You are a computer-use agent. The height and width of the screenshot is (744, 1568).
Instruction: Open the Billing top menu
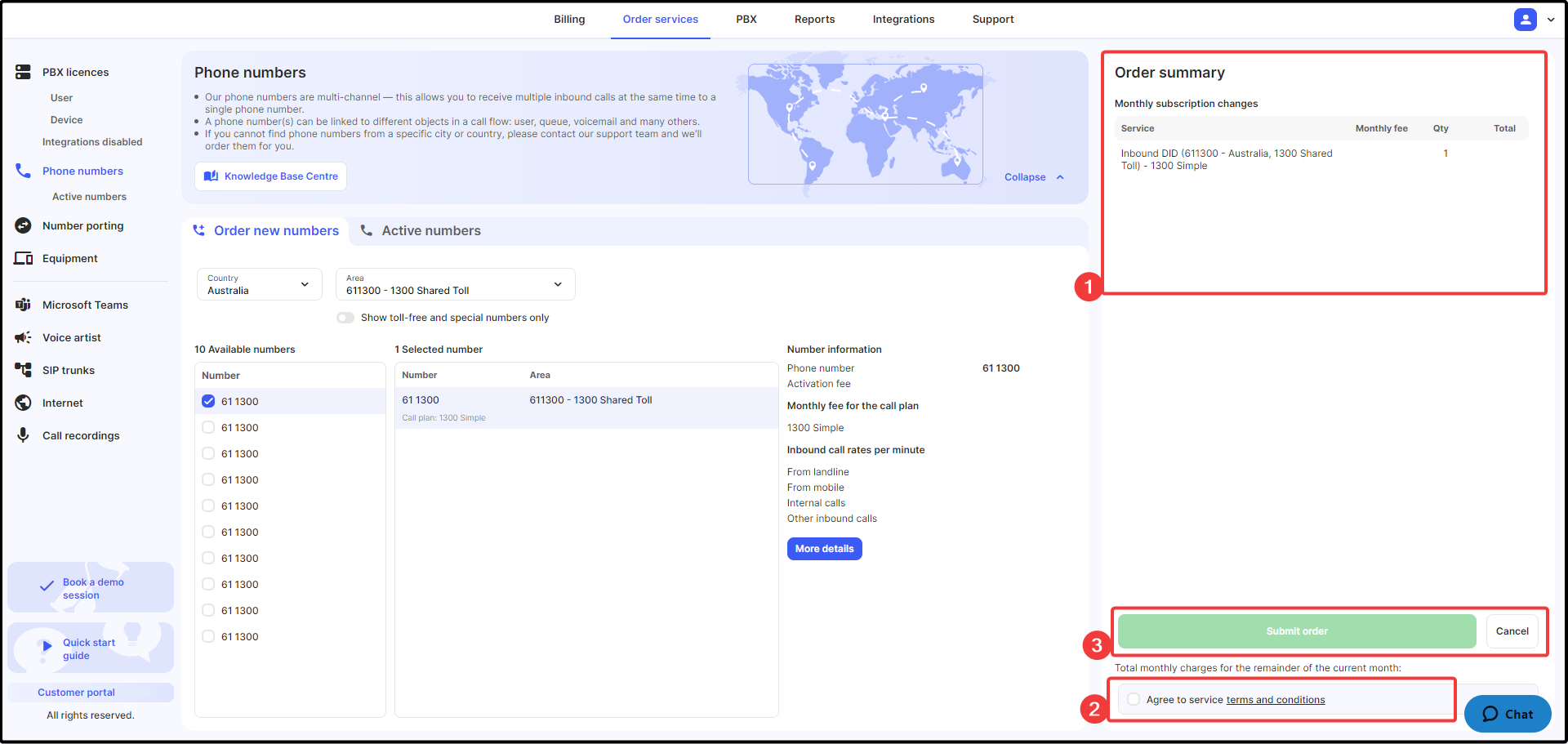569,20
